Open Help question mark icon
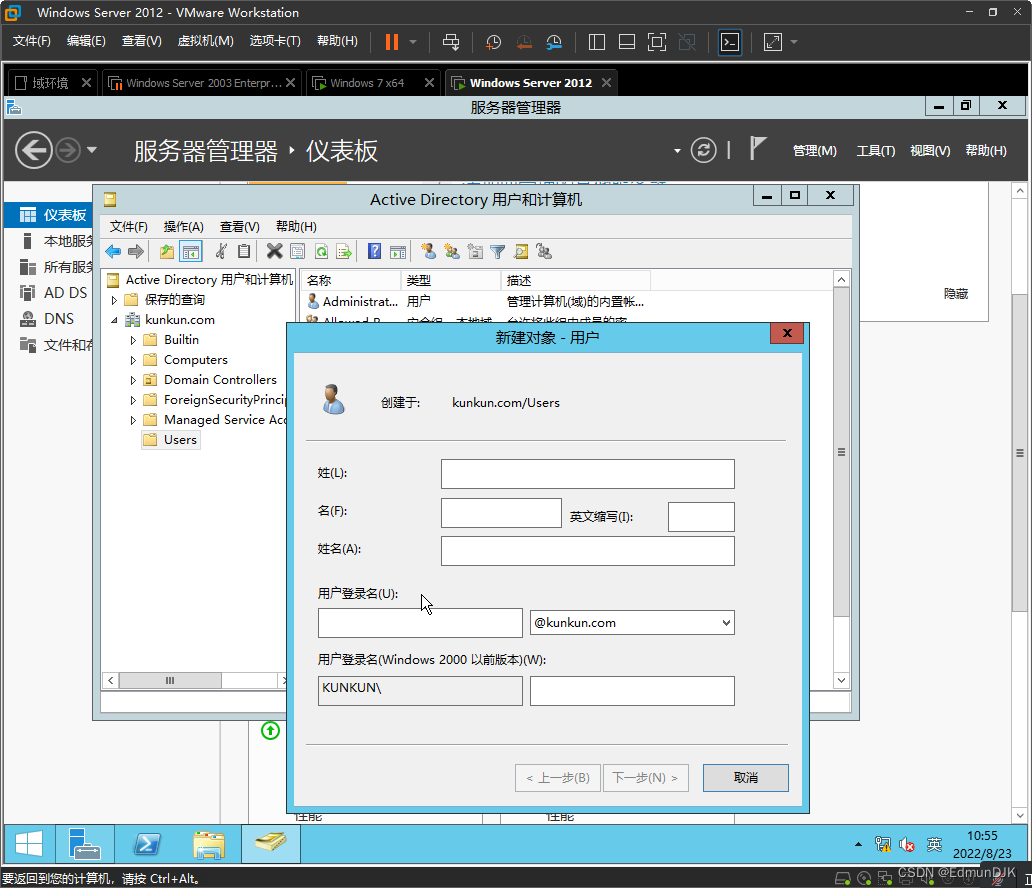1032x888 pixels. point(374,251)
